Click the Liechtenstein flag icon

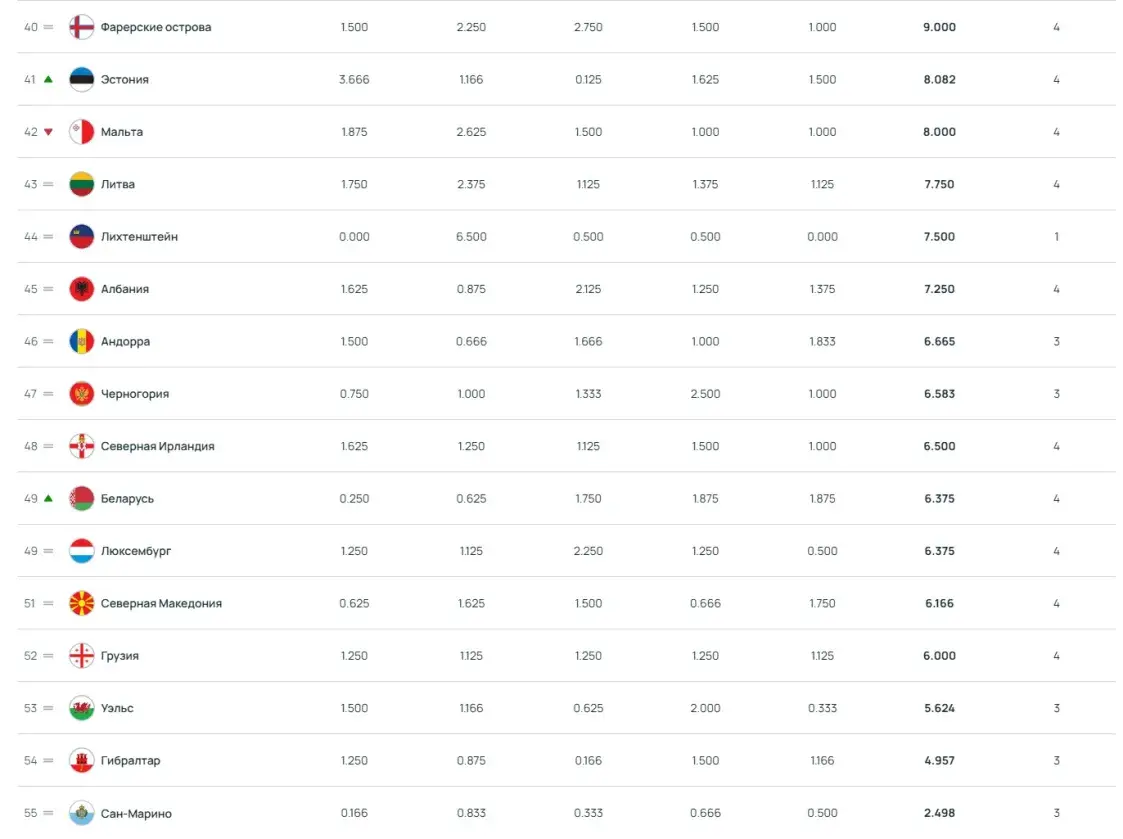(x=81, y=236)
